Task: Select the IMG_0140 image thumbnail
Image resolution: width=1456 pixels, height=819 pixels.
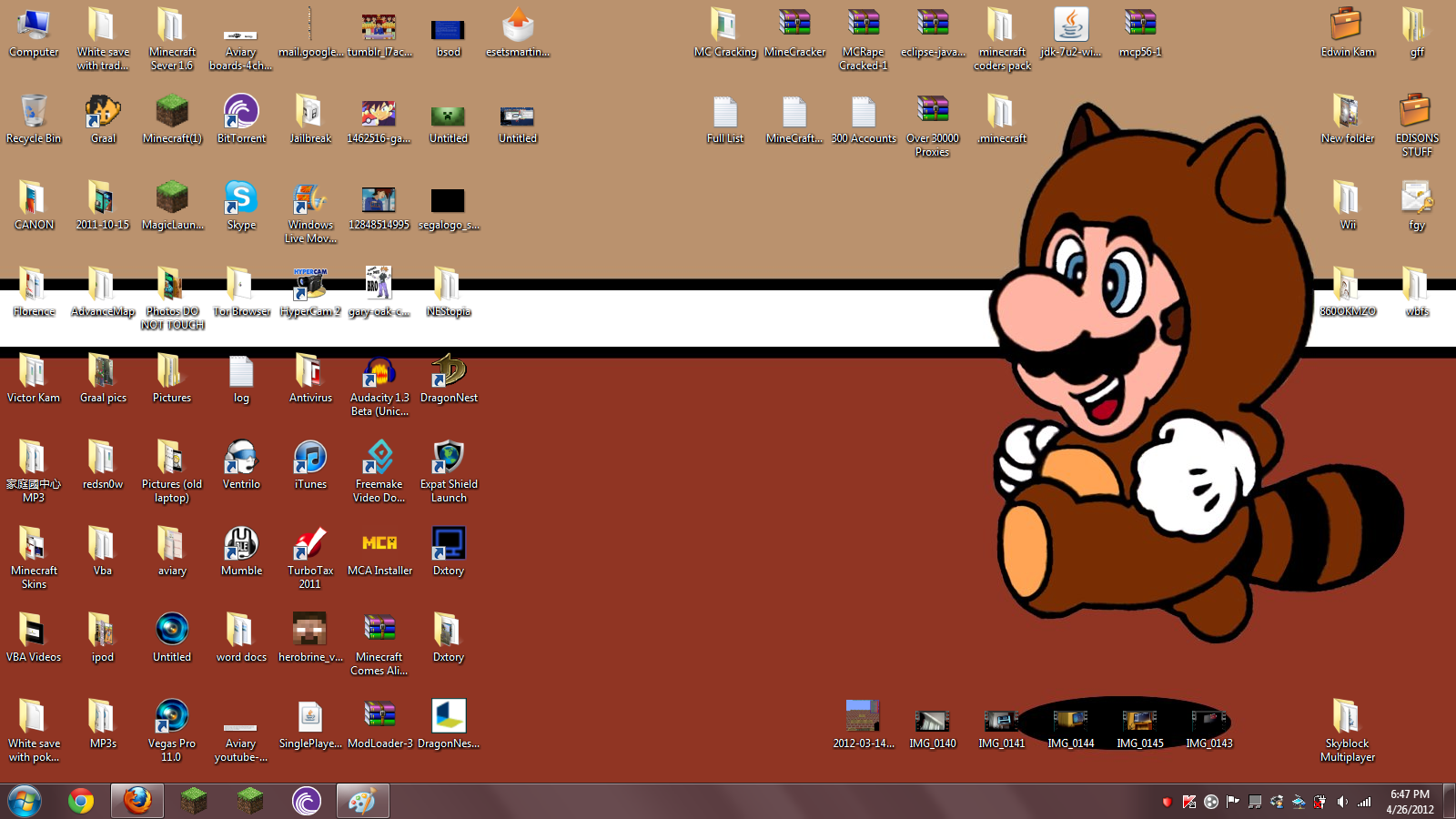Action: (932, 723)
